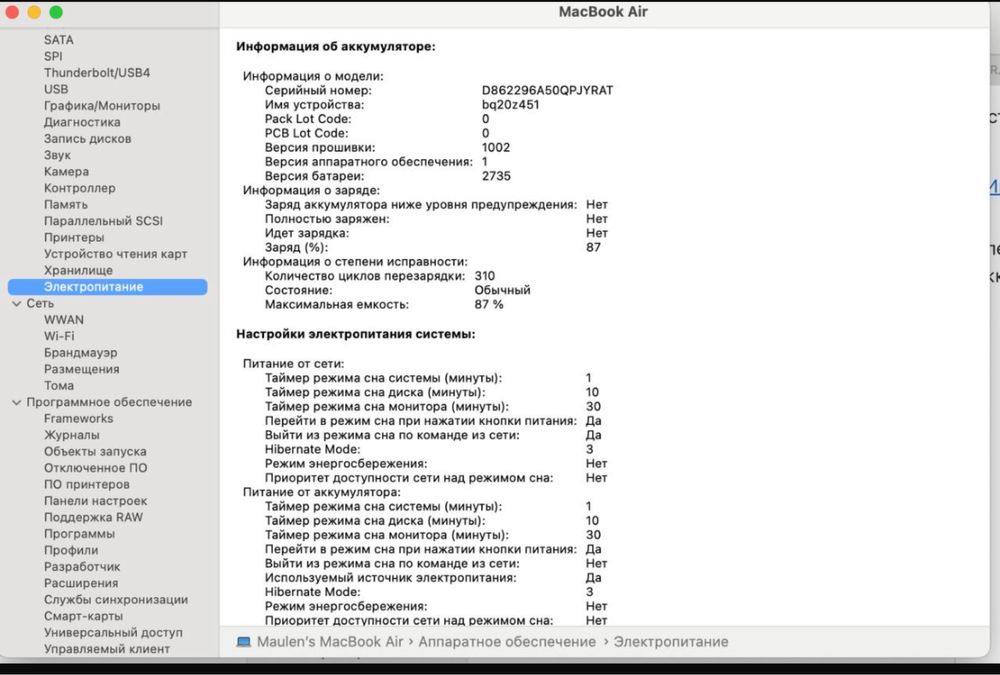Select Профили in the sidebar

click(x=71, y=551)
